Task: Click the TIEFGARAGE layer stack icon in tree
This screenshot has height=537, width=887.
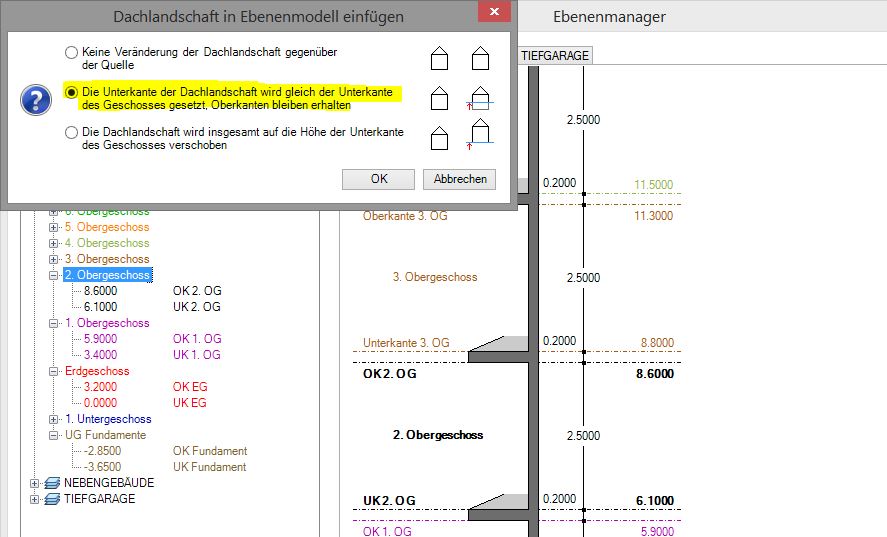Action: [x=53, y=499]
